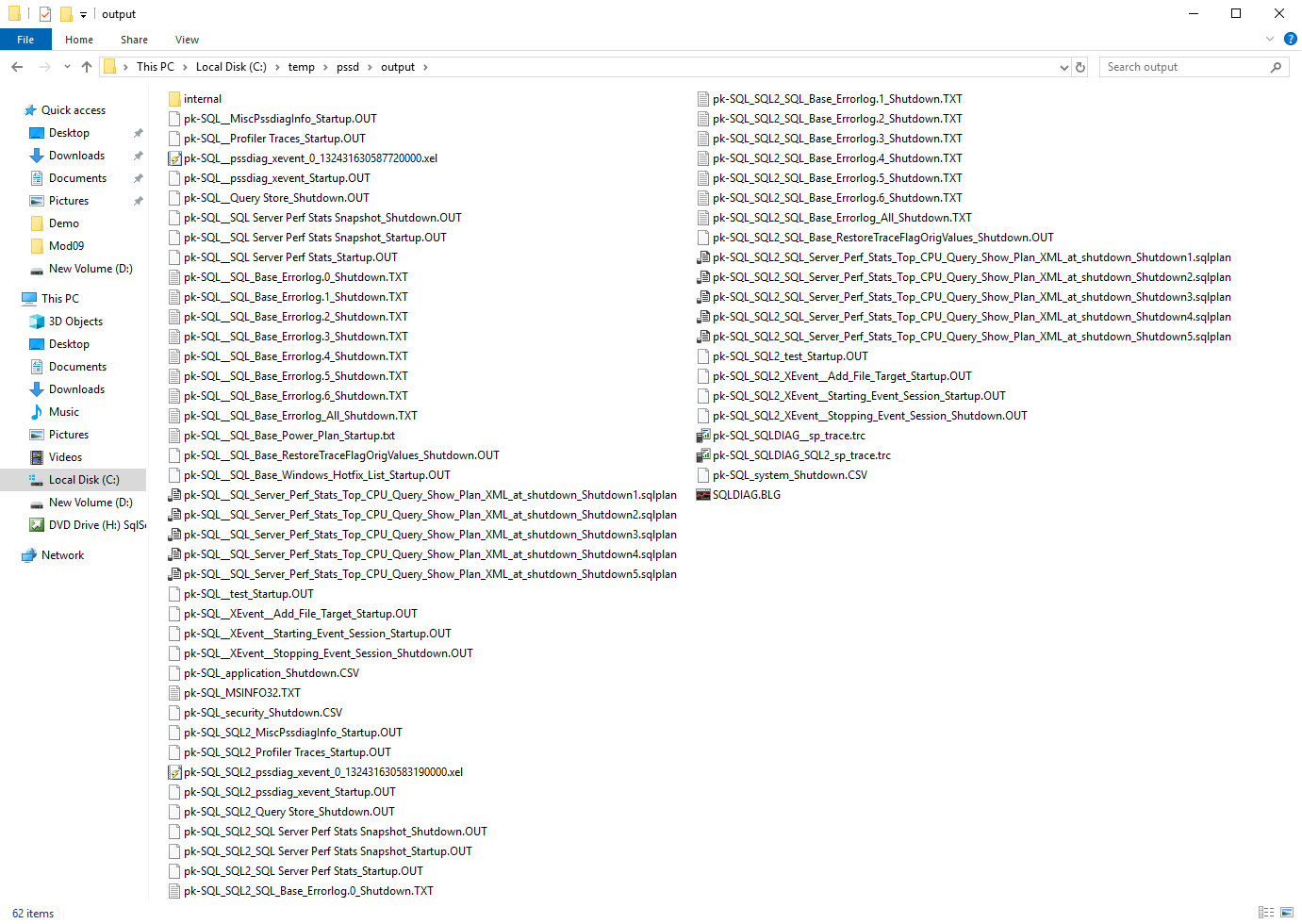Viewport: 1302px width, 924px height.
Task: Switch to large icons view layout
Action: 1287,913
